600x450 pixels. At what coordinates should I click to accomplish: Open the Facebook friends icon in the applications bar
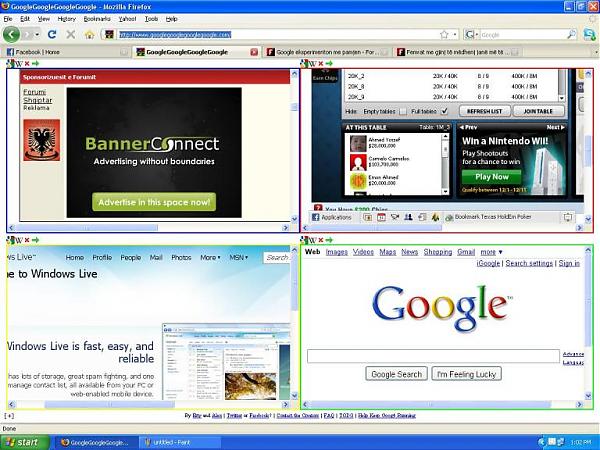pyautogui.click(x=408, y=217)
